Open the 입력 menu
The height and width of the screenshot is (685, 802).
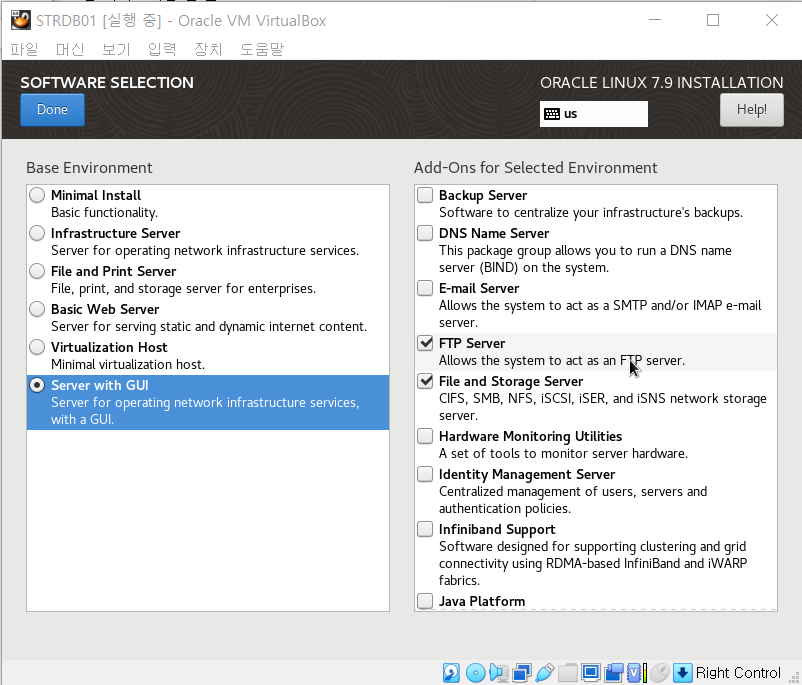pyautogui.click(x=162, y=49)
